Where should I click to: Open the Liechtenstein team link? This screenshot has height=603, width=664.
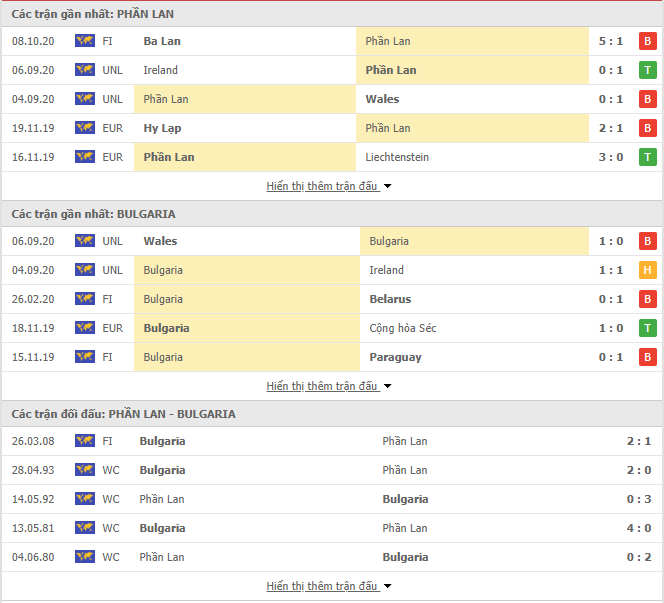point(397,157)
